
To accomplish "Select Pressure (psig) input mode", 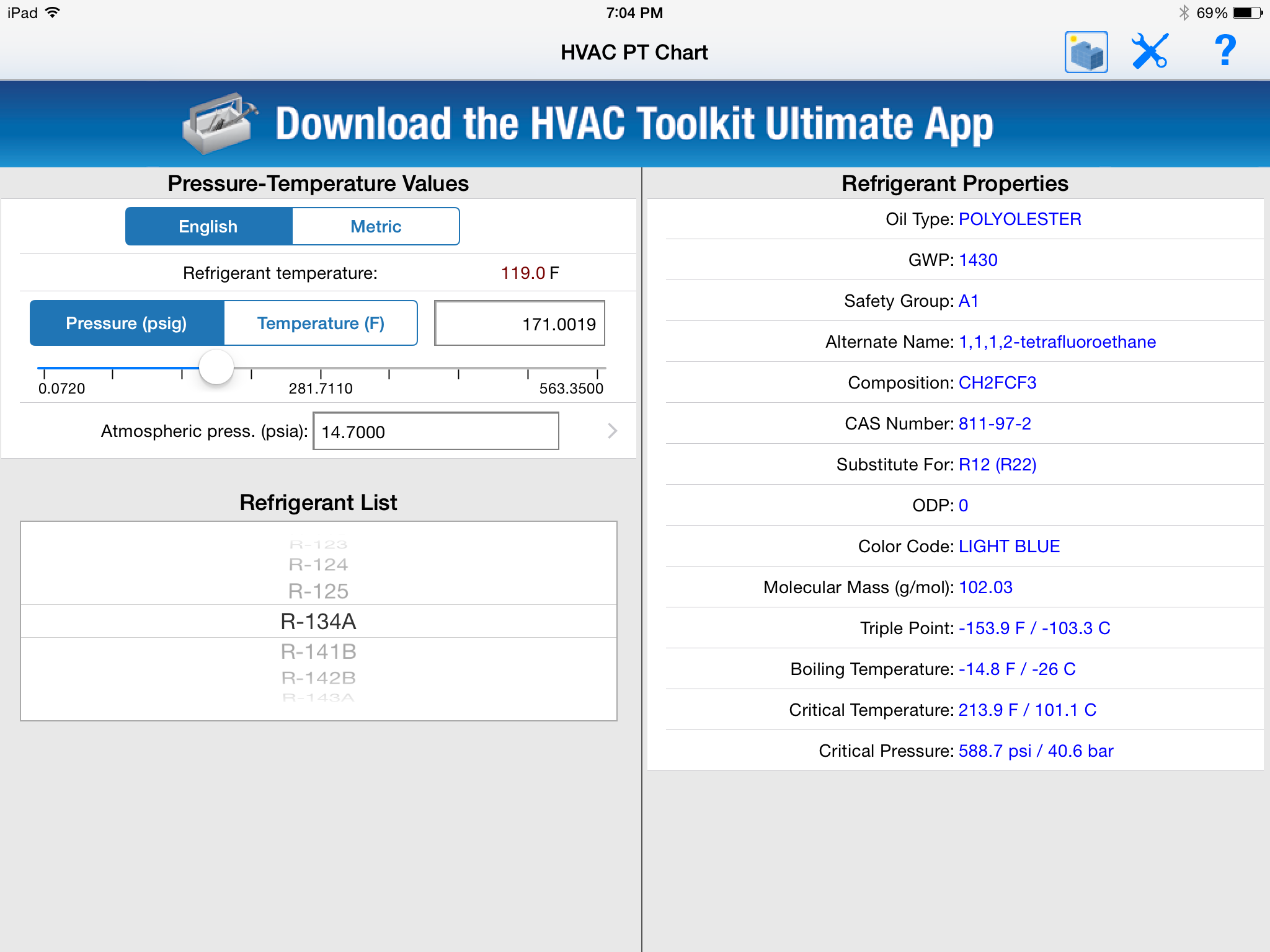I will tap(127, 323).
